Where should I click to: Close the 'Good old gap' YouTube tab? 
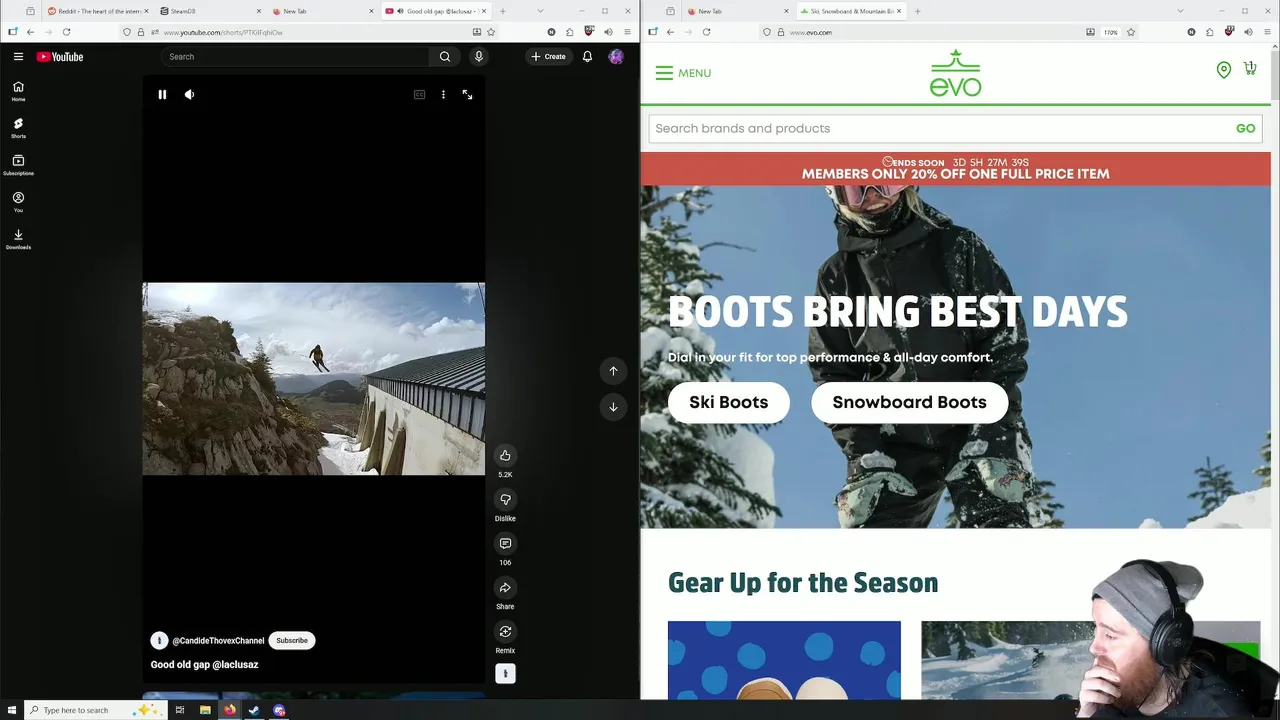point(486,11)
